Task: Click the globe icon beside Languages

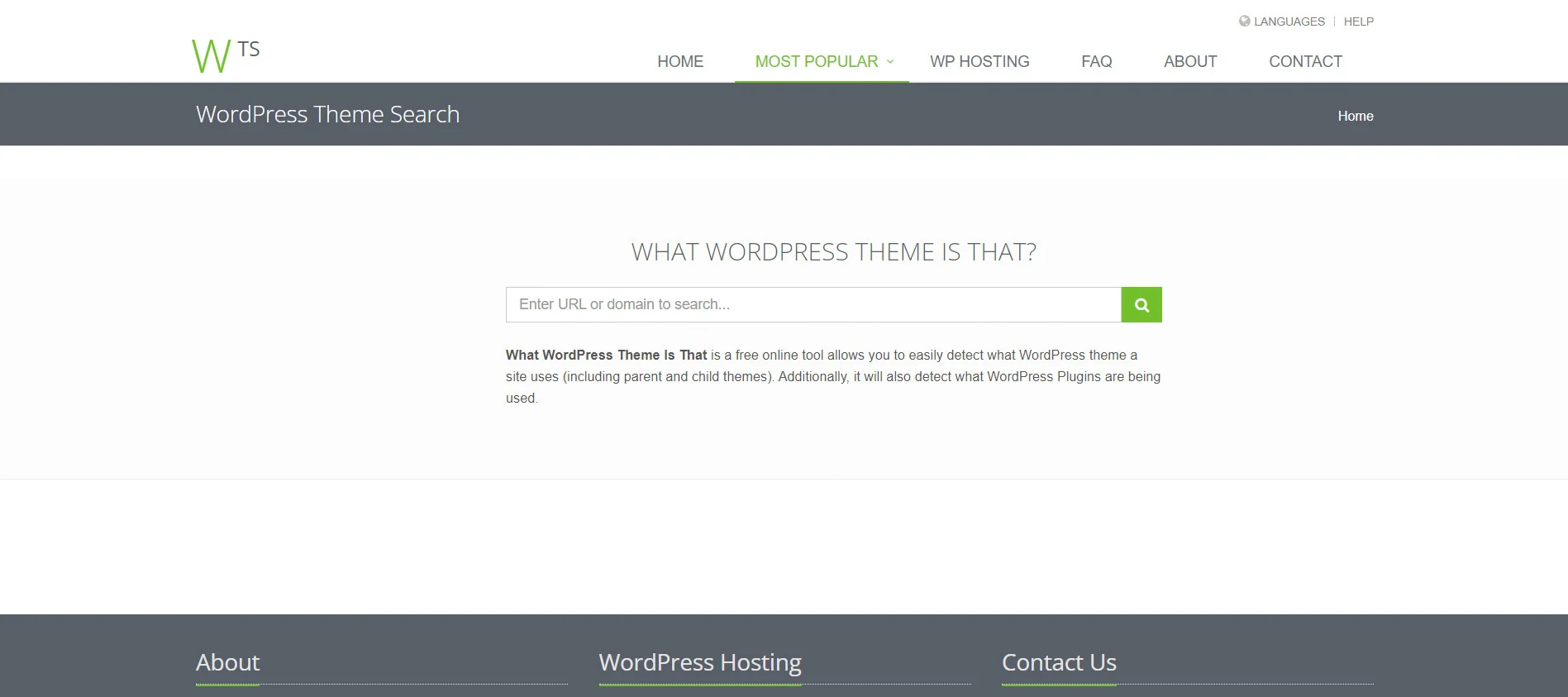Action: click(1244, 21)
